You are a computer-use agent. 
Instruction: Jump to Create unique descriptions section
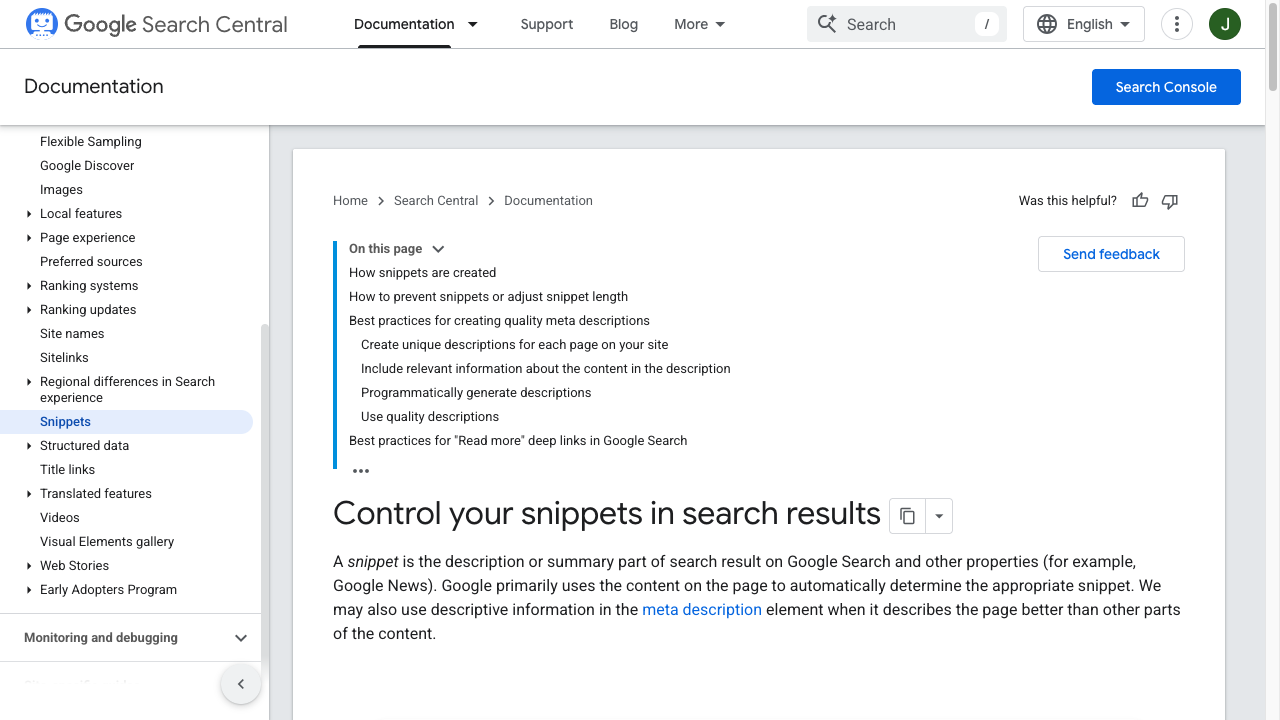point(514,345)
